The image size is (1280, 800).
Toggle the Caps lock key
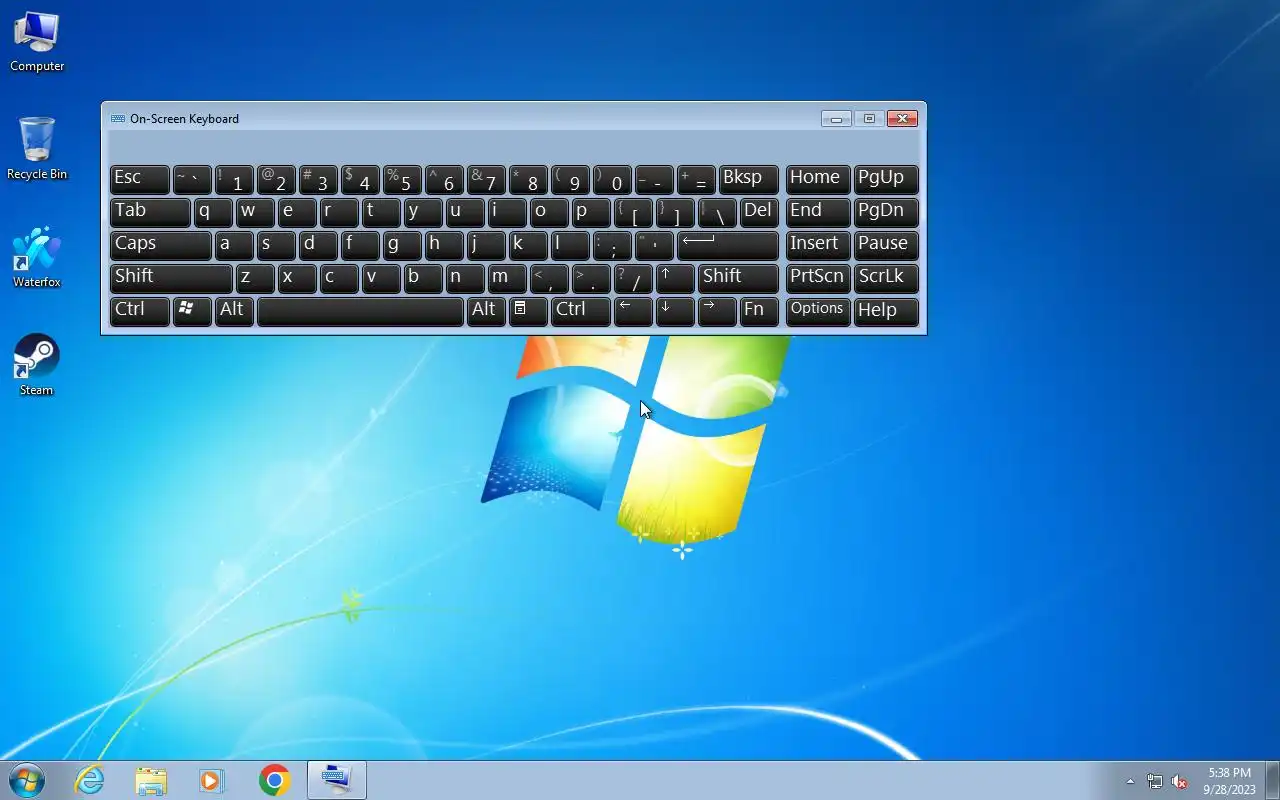point(160,245)
